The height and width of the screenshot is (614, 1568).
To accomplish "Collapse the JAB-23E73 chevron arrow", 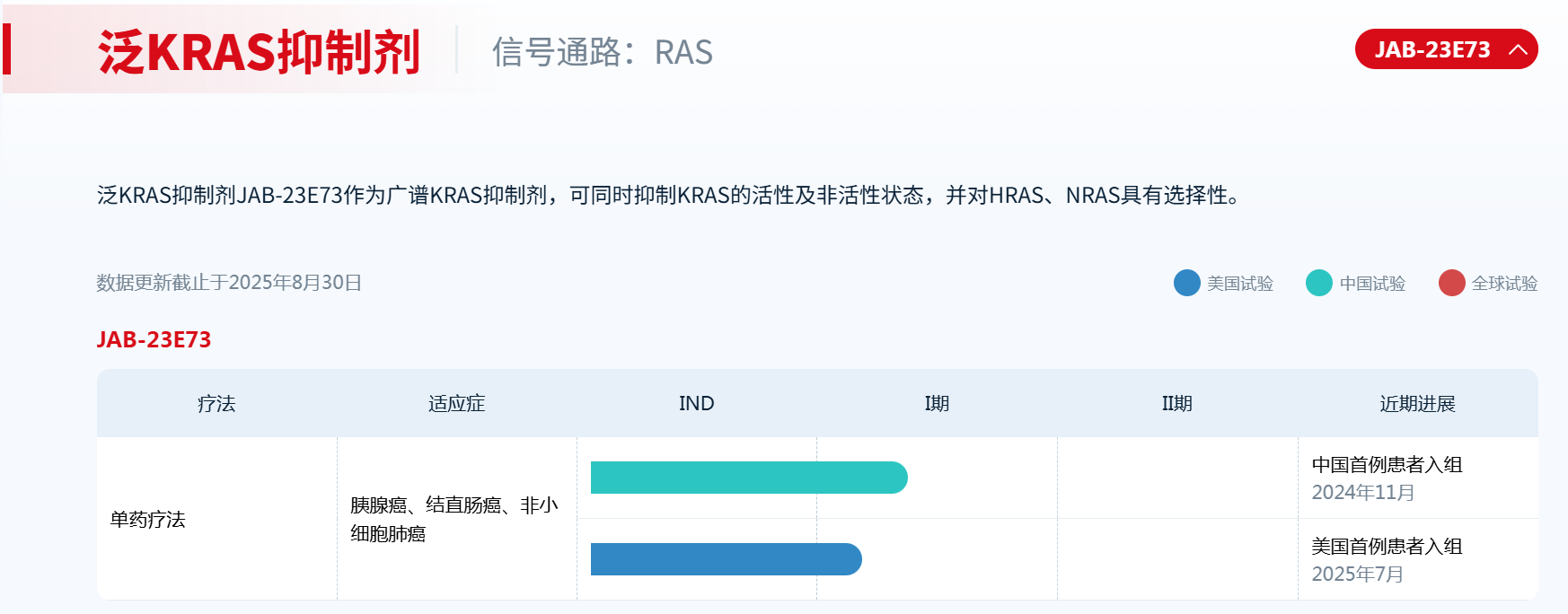I will point(1518,49).
